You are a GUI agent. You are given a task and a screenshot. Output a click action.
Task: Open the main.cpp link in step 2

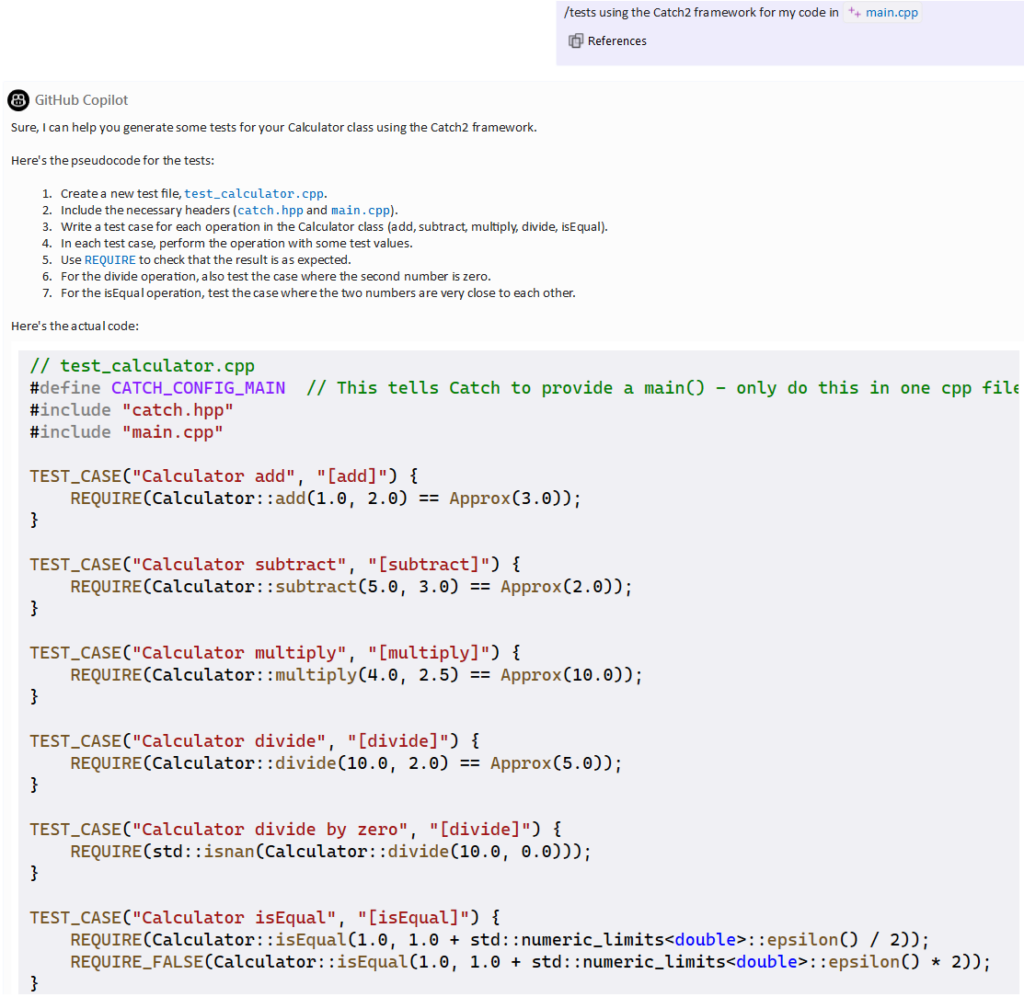[x=360, y=210]
